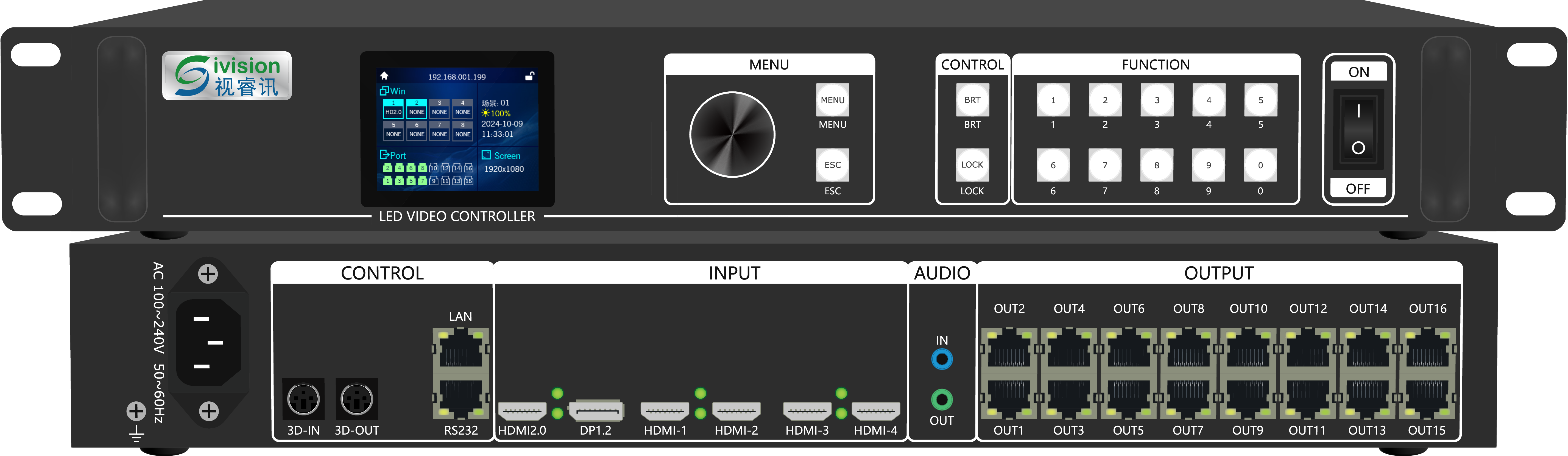Image resolution: width=1568 pixels, height=456 pixels.
Task: Tap green port indicator 2 on the LCD
Action: [388, 167]
